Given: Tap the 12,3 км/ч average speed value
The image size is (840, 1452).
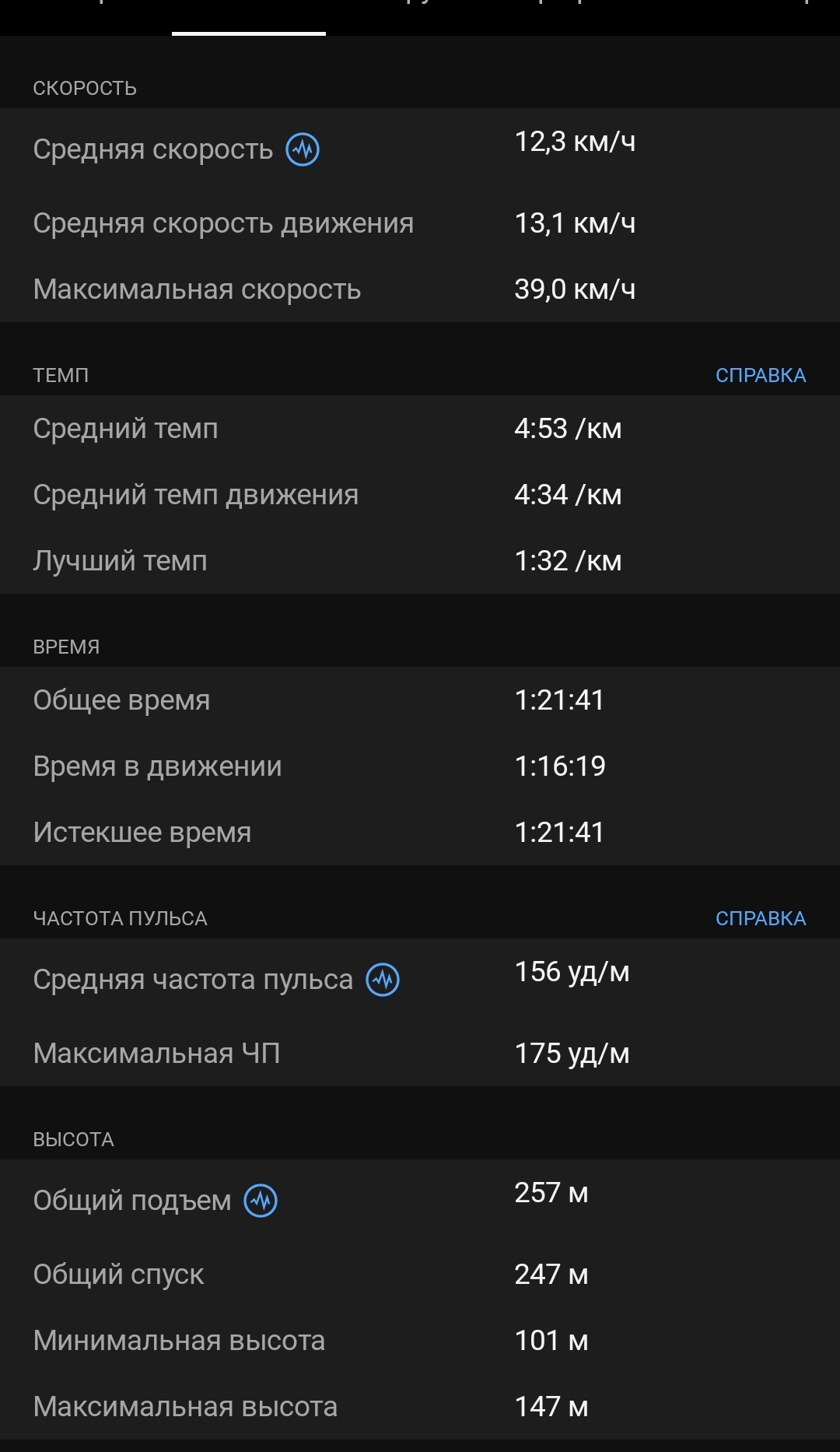Looking at the screenshot, I should tap(575, 142).
